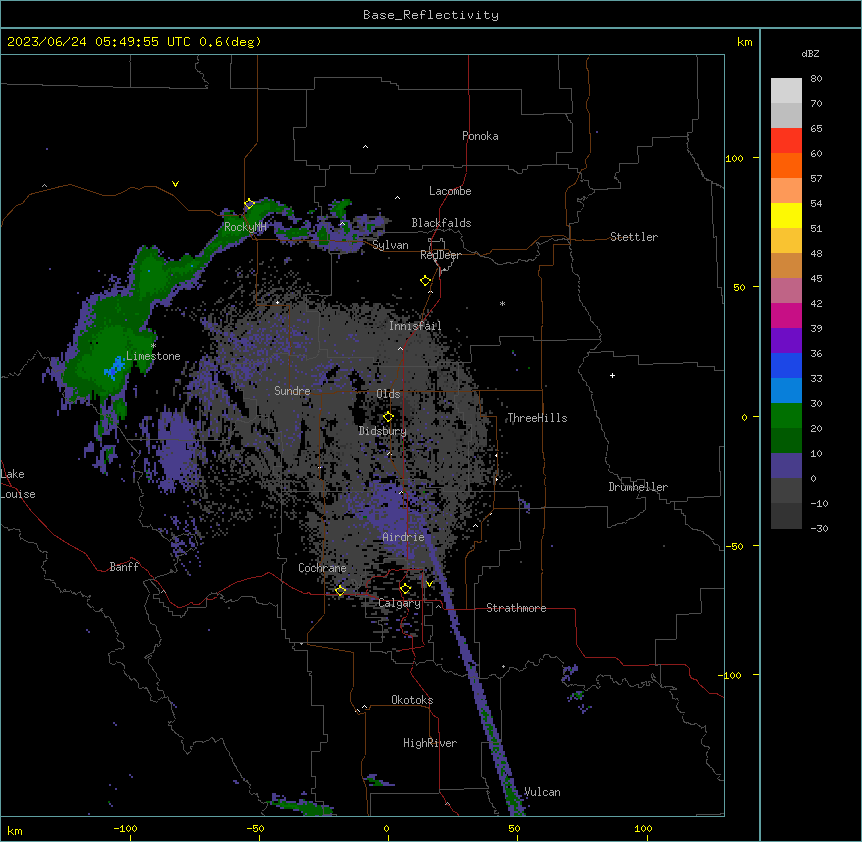The image size is (862, 842).
Task: Click the Calgary label
Action: pos(399,603)
